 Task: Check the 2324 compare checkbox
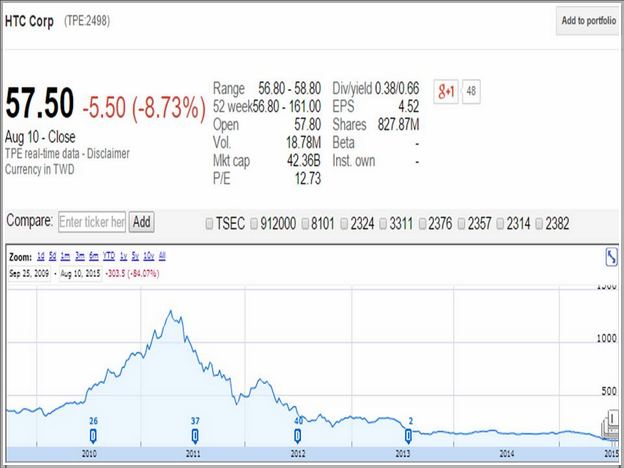pos(344,224)
